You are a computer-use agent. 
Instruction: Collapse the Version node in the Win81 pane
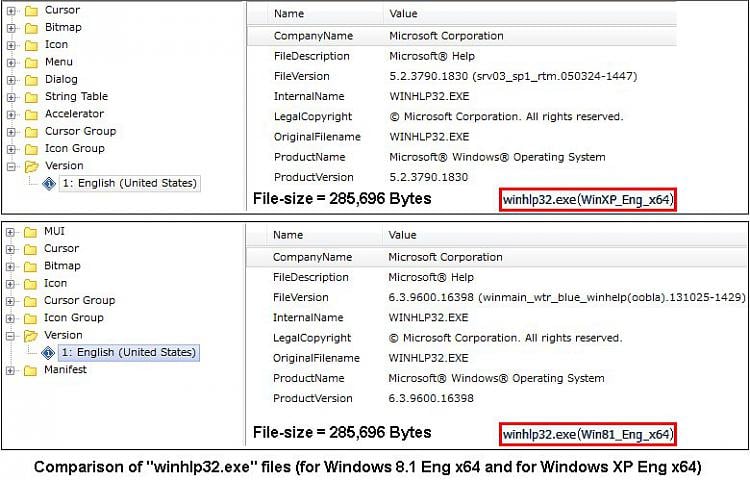click(10, 336)
